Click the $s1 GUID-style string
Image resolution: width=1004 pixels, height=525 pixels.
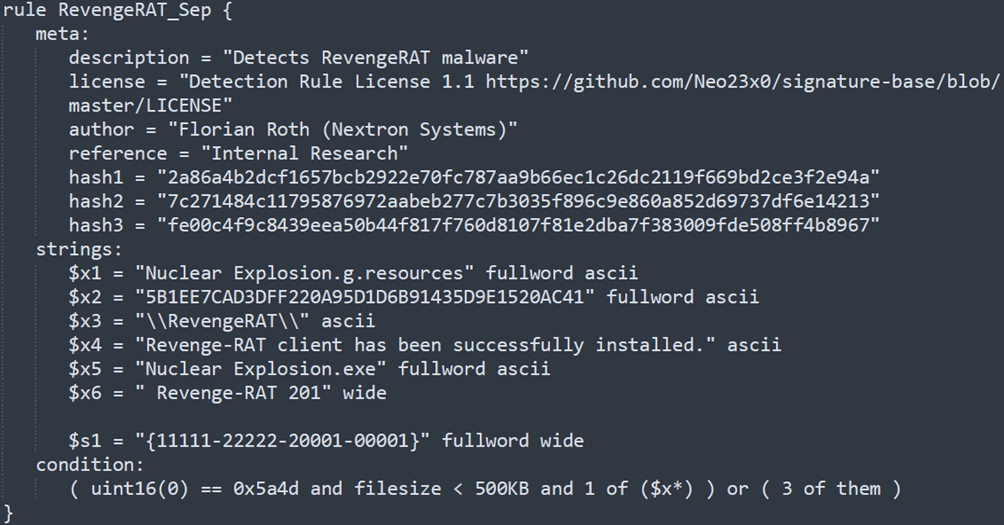[x=286, y=441]
